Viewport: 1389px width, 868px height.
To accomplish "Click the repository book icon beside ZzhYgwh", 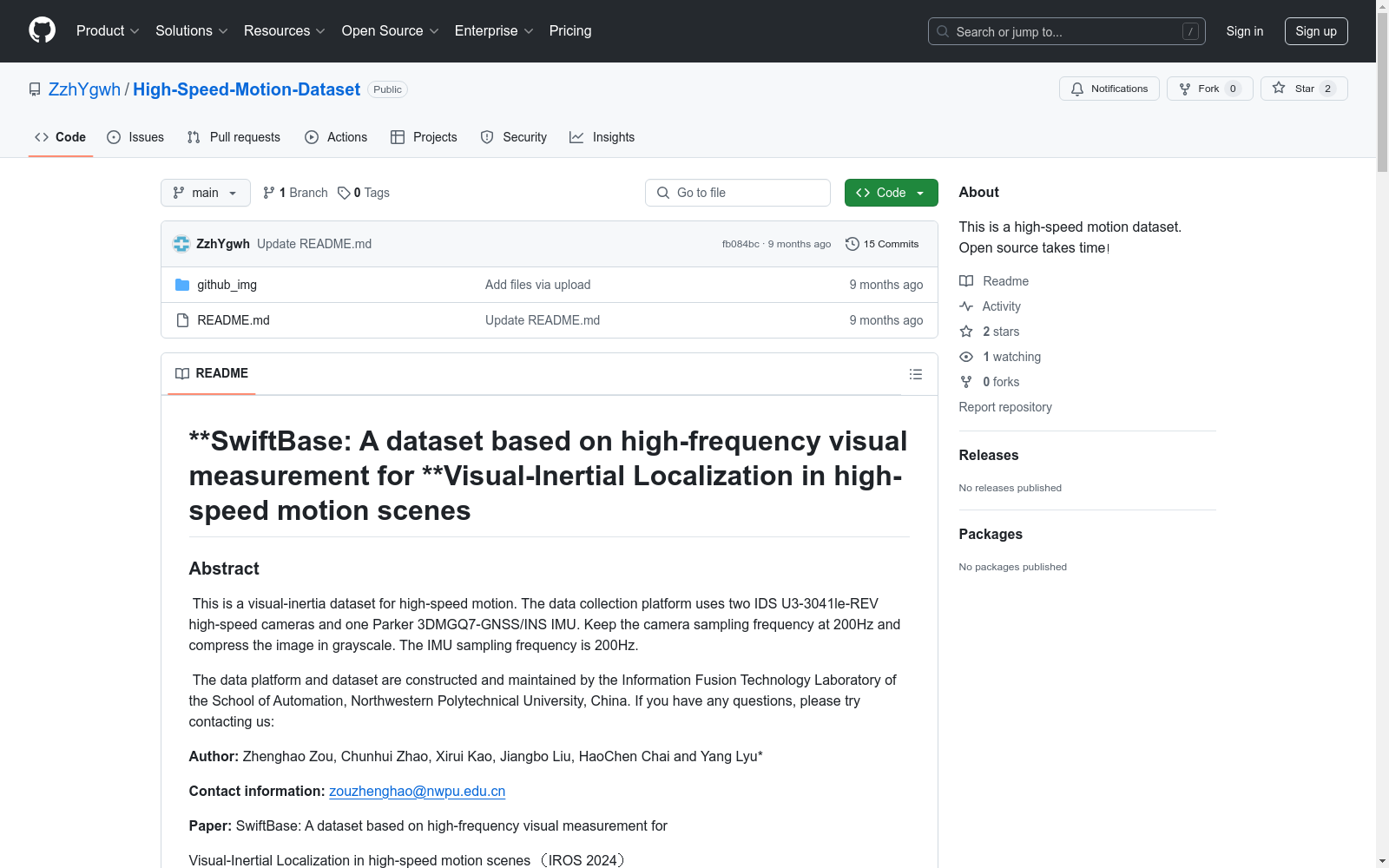I will (35, 89).
